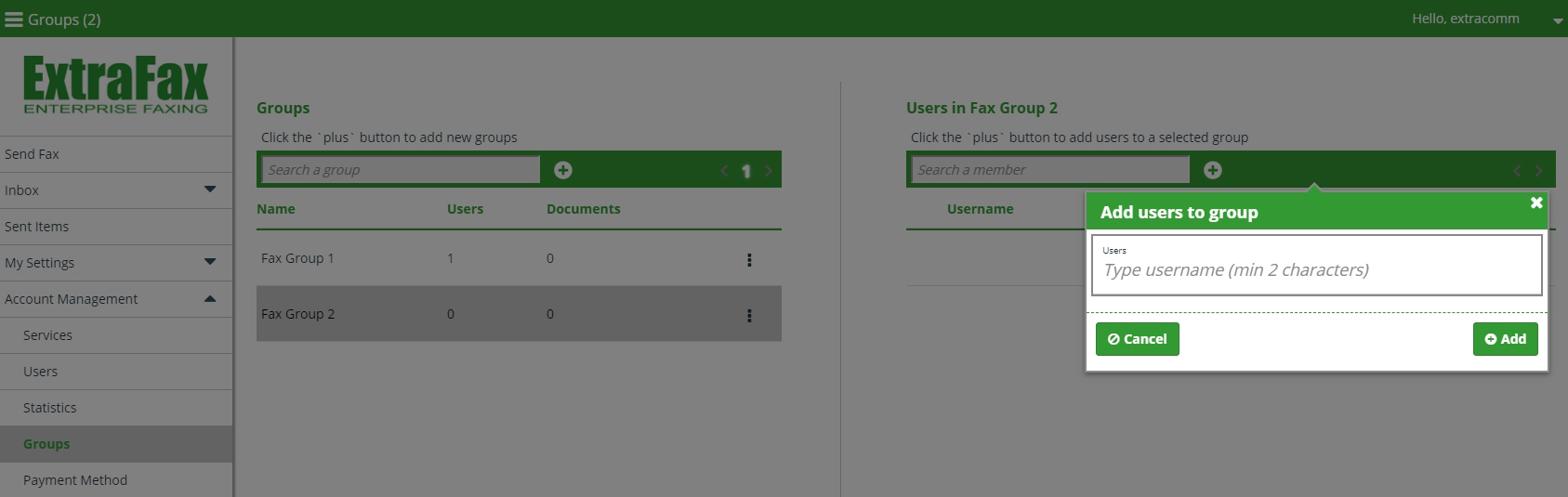The height and width of the screenshot is (497, 1568).
Task: Open the three-dot menu for Fax Group 2
Action: click(x=749, y=316)
